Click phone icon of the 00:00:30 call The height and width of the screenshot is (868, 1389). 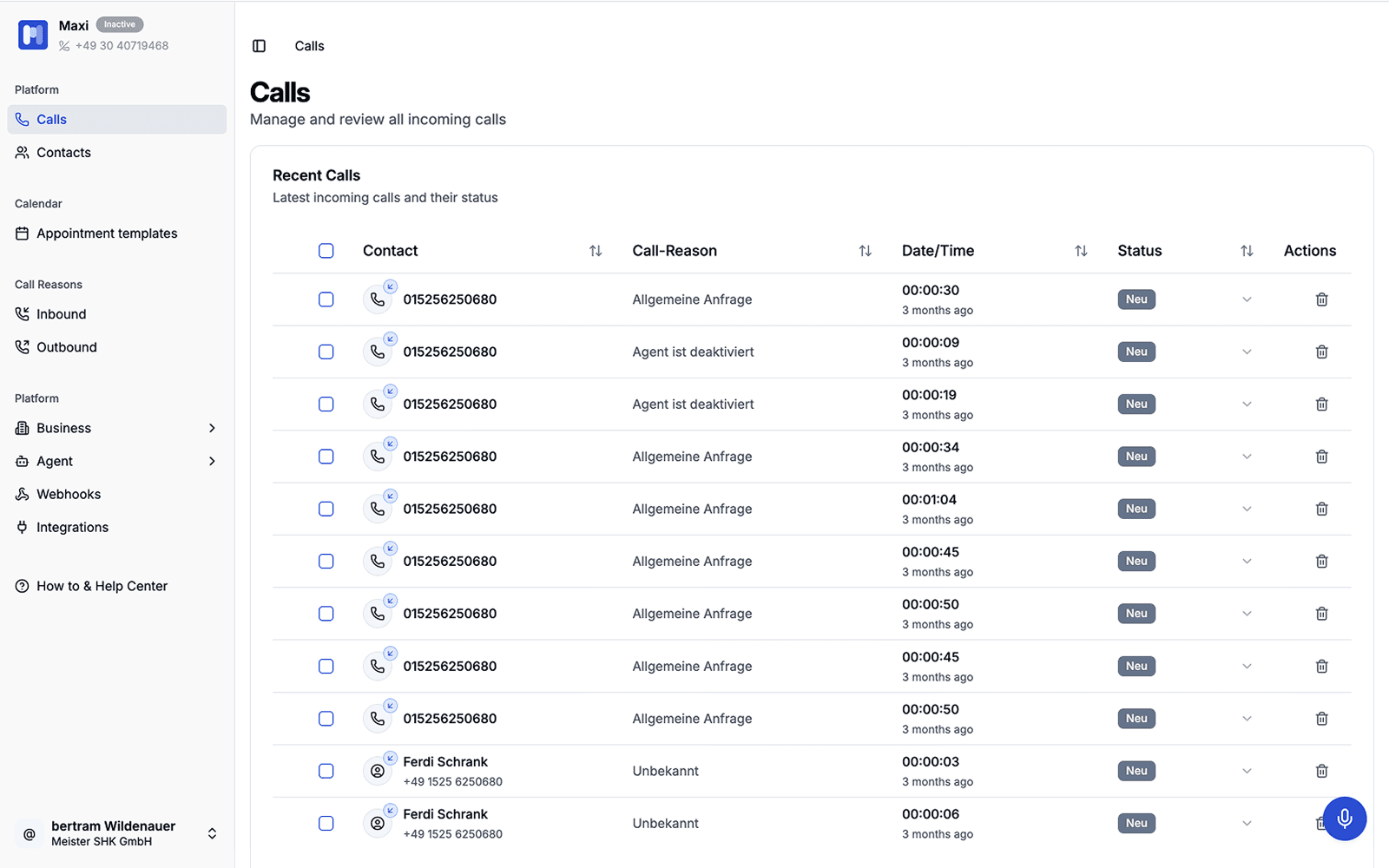(x=378, y=299)
